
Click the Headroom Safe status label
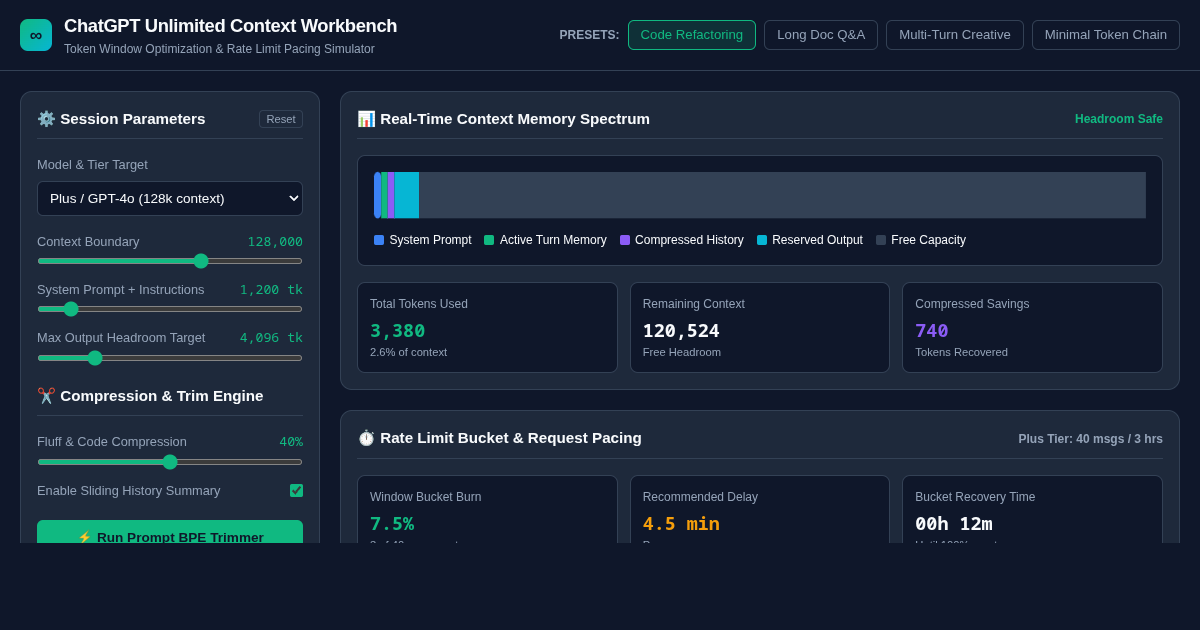1119,119
